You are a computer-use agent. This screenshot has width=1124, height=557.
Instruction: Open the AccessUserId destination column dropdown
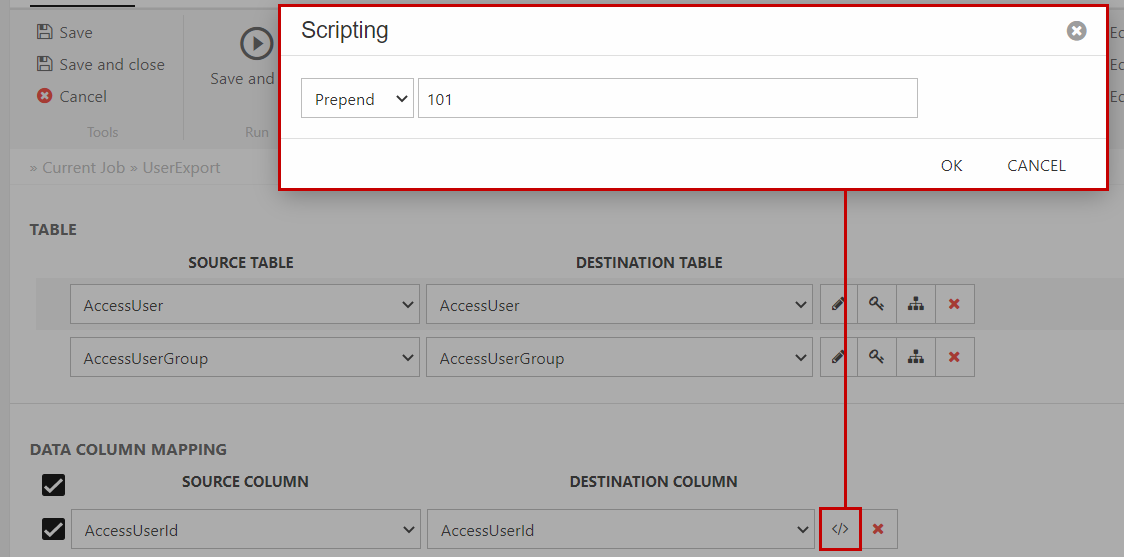point(620,530)
